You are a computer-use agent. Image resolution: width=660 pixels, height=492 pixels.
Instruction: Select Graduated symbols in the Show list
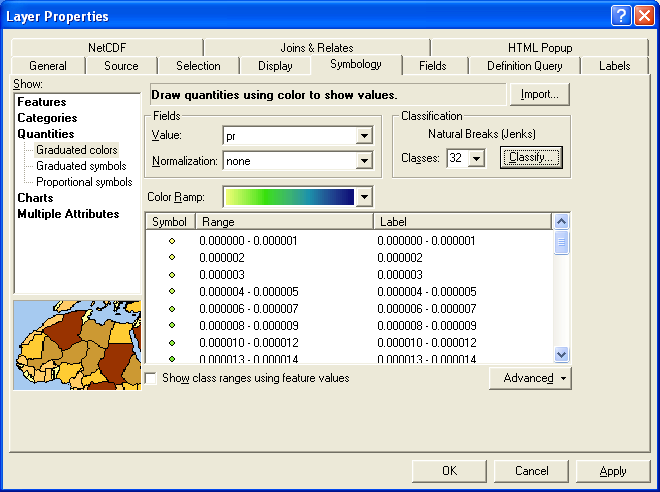(81, 166)
